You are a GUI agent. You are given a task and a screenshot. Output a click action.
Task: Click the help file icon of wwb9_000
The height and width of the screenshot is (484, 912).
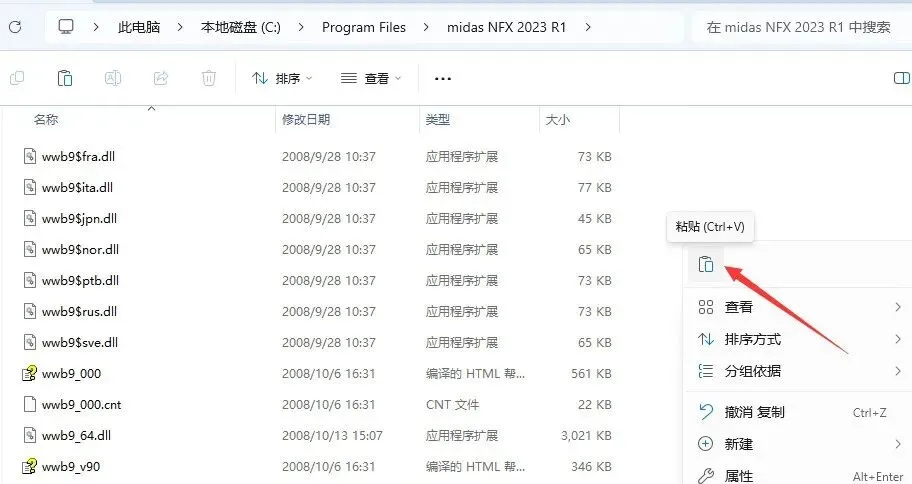click(x=30, y=373)
